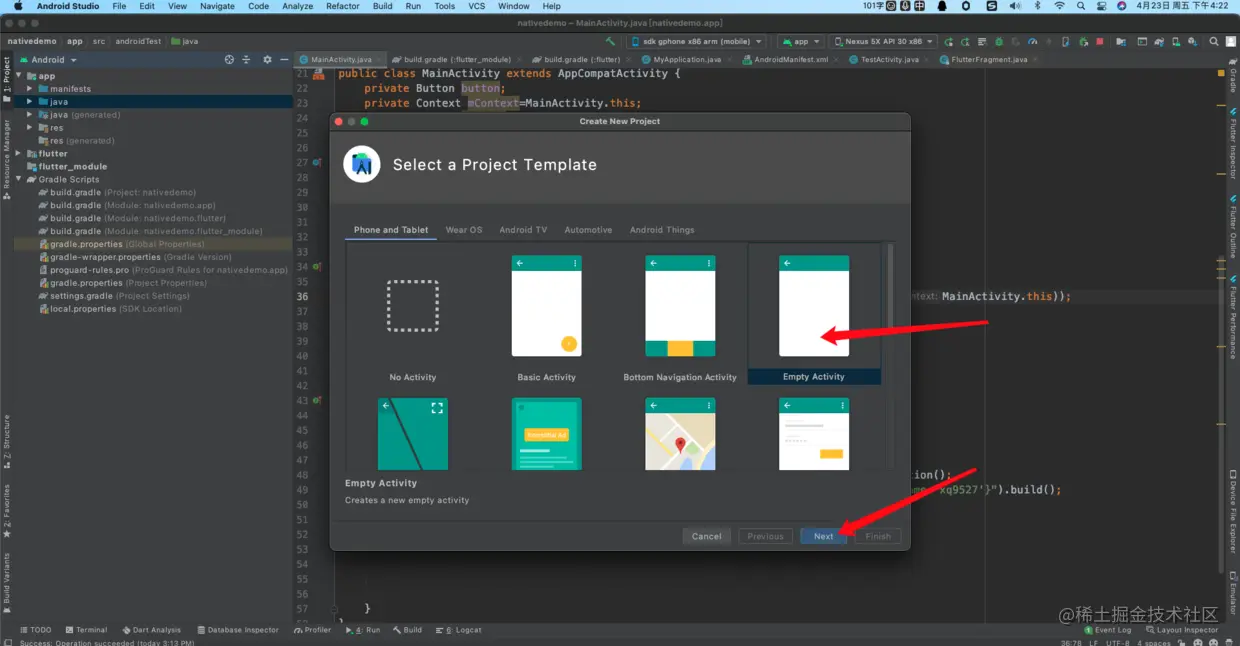
Task: Open the SDK Manager toolbar icon
Action: pyautogui.click(x=1193, y=42)
